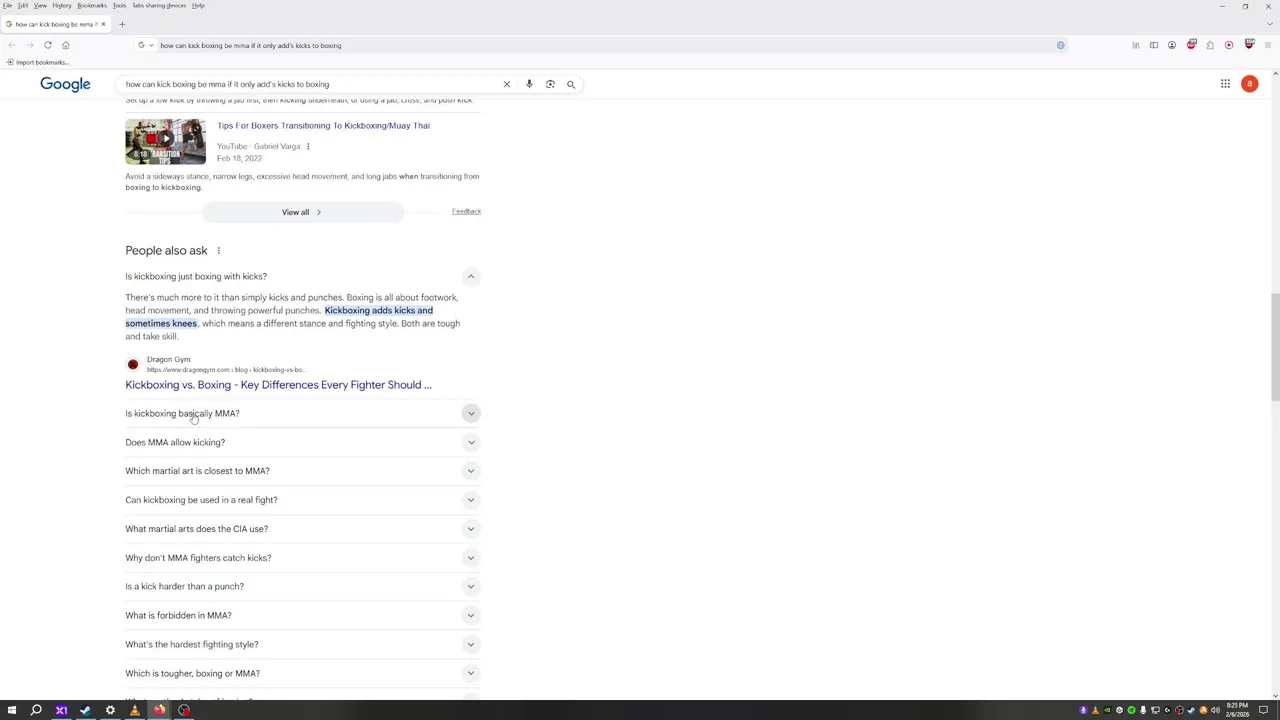
Task: Open the Help menu
Action: [x=198, y=6]
